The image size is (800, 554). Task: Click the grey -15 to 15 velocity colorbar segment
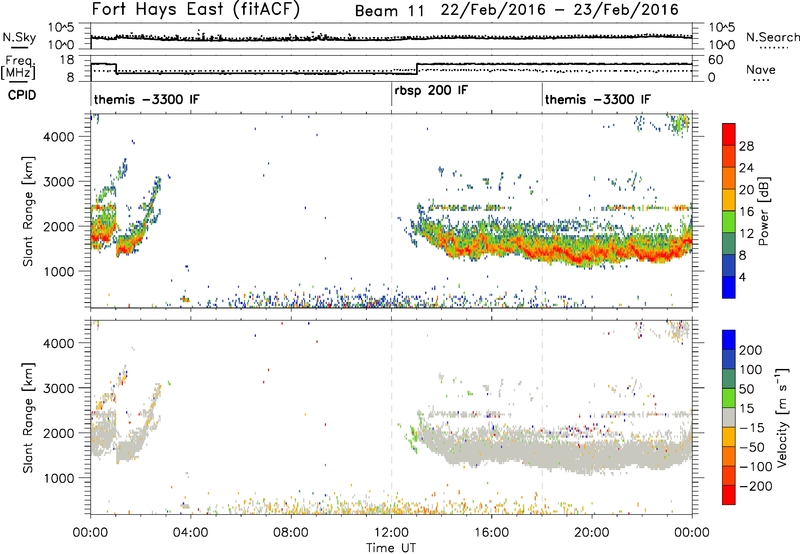coord(729,417)
